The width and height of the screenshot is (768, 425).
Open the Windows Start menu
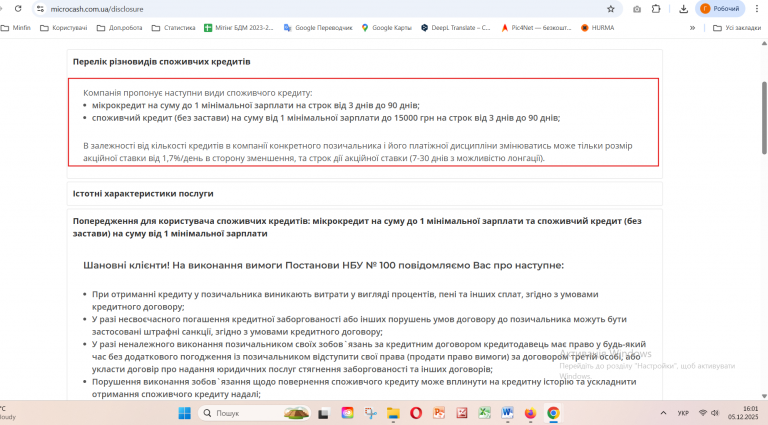[185, 413]
